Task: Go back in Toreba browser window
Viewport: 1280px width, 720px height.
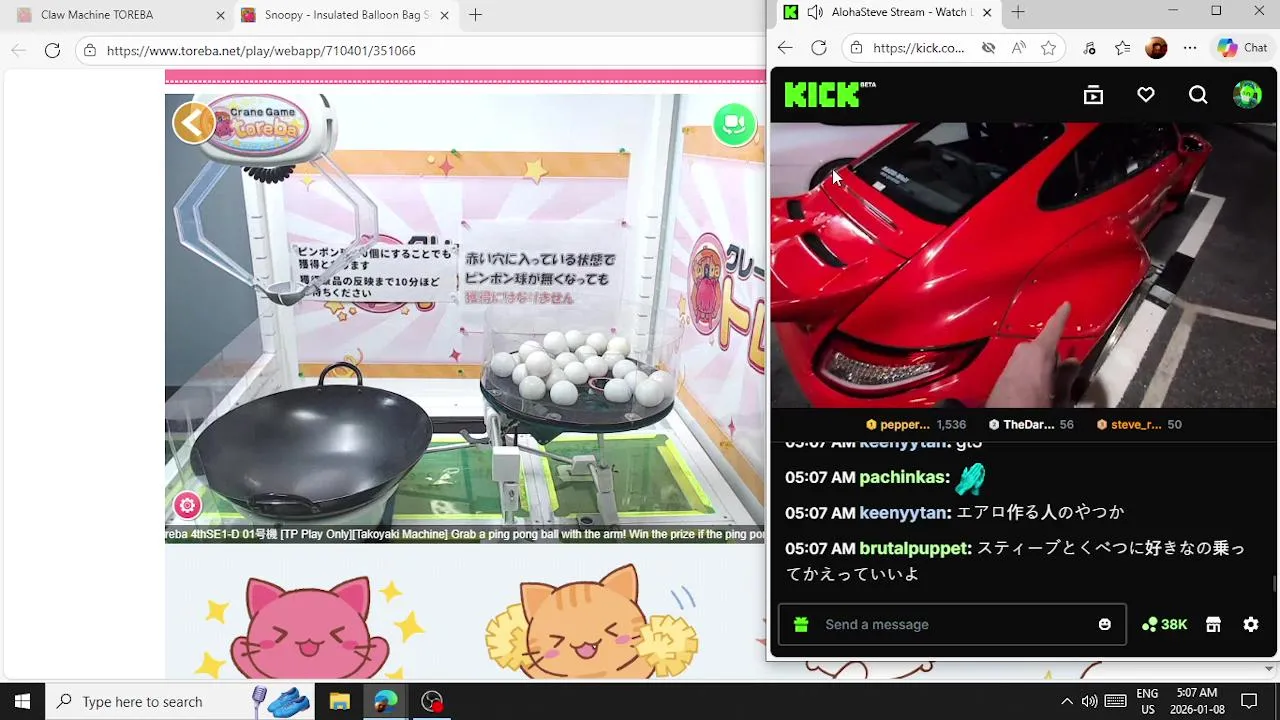Action: (x=18, y=50)
